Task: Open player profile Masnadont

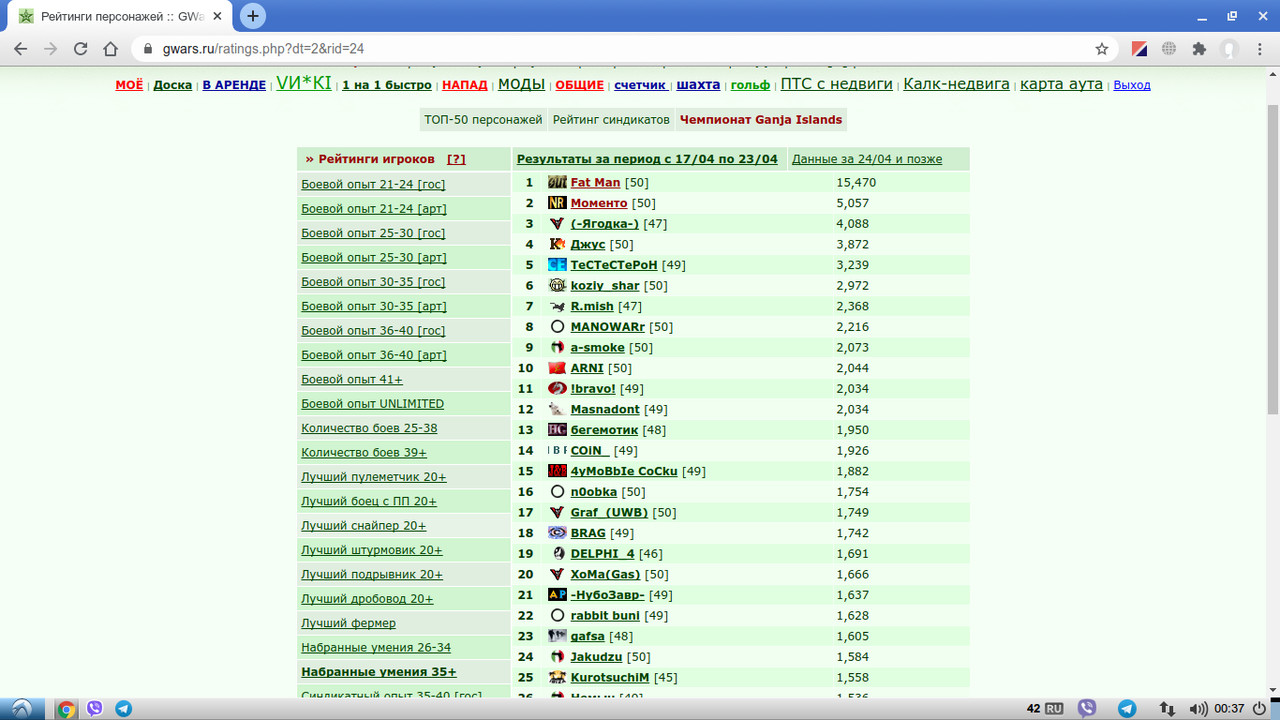Action: point(605,409)
